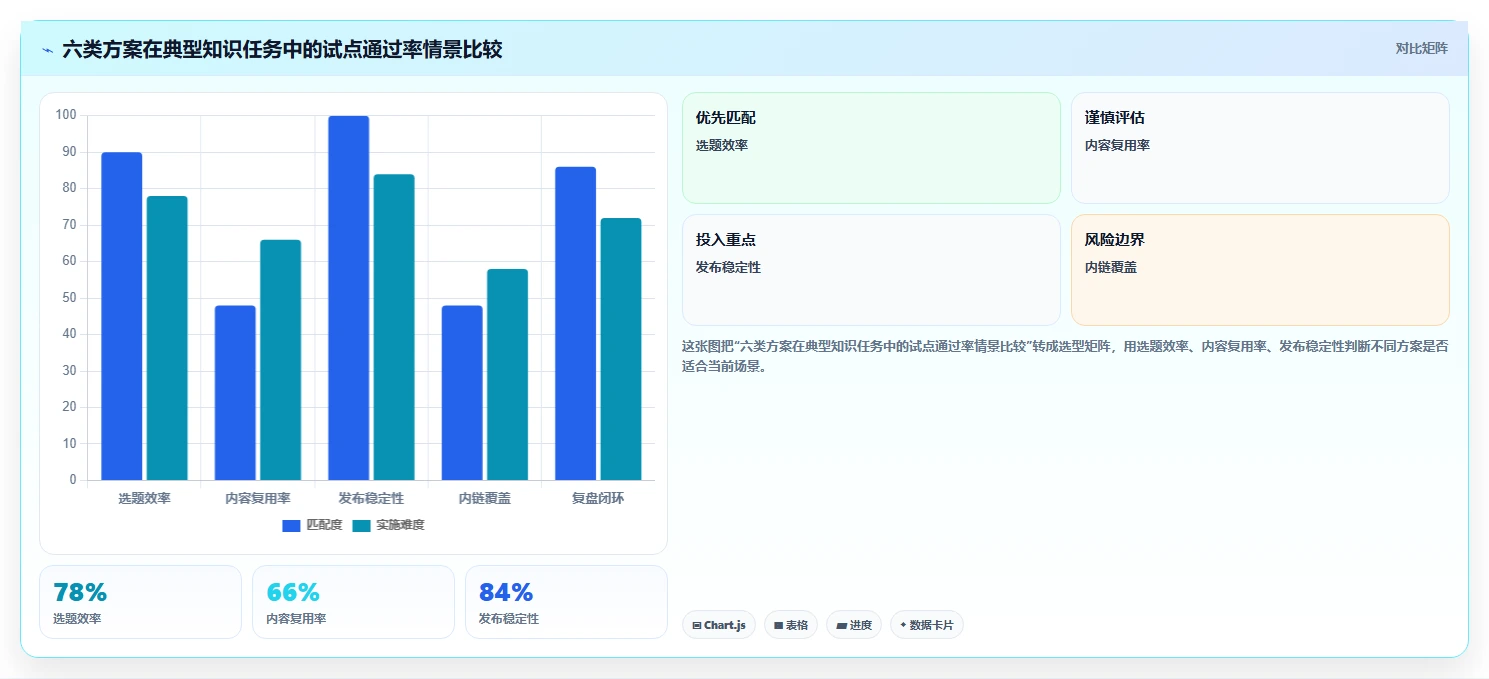1489x679 pixels.
Task: Click the blue 匹配度 bar for 内容复用率
Action: 235,393
